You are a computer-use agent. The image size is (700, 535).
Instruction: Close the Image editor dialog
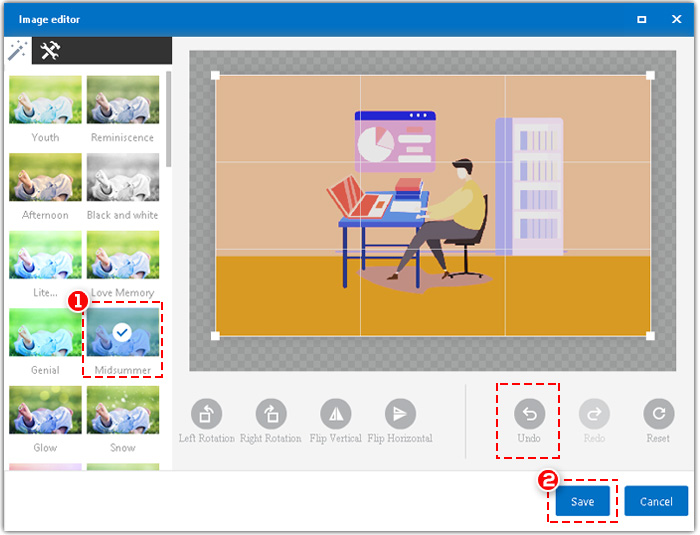coord(676,19)
